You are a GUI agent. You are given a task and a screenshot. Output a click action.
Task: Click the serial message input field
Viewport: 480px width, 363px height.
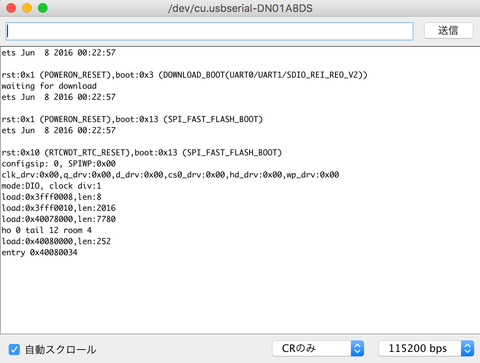click(x=209, y=31)
